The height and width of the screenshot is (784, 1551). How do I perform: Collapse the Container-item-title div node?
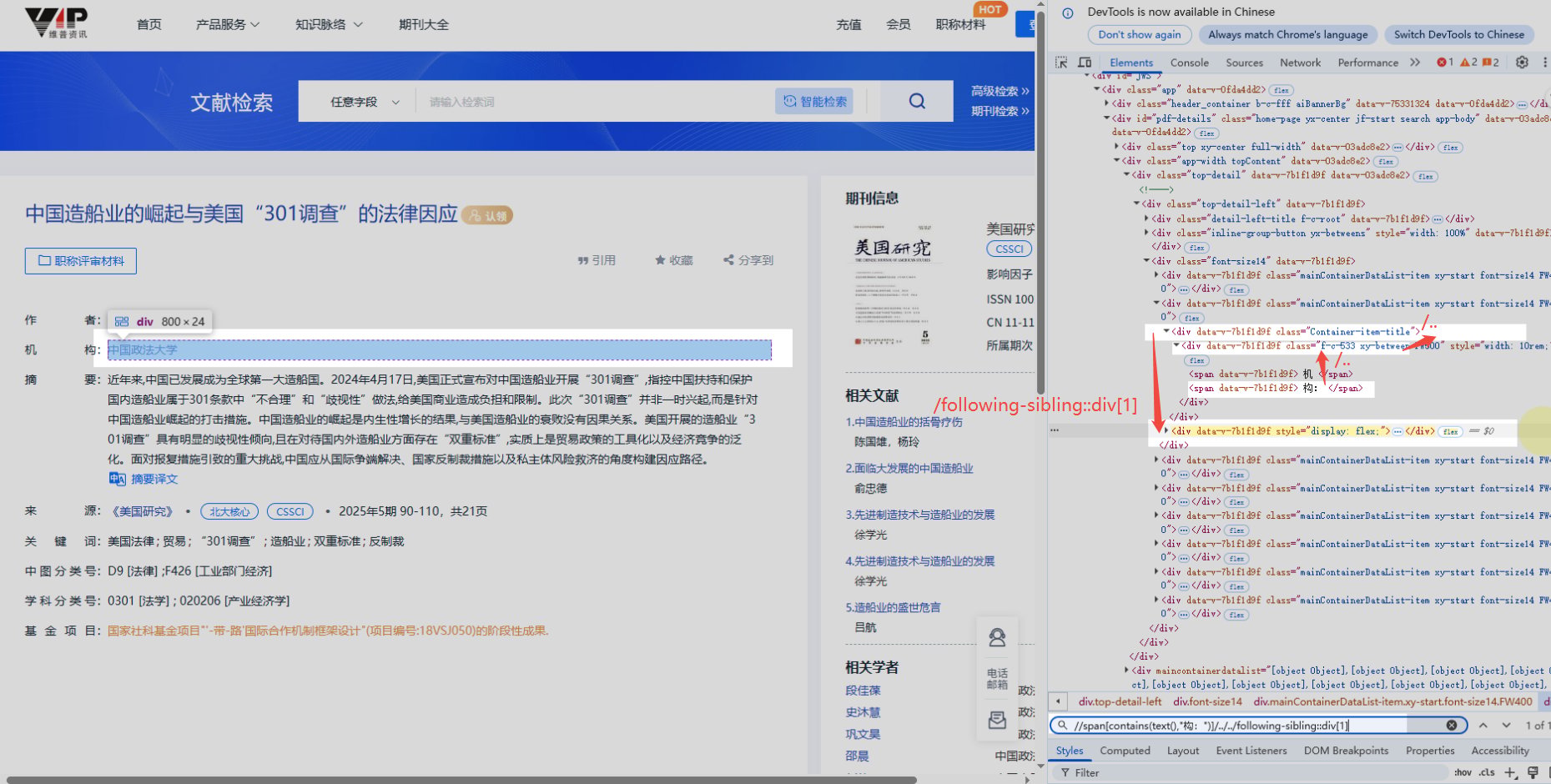point(1166,331)
